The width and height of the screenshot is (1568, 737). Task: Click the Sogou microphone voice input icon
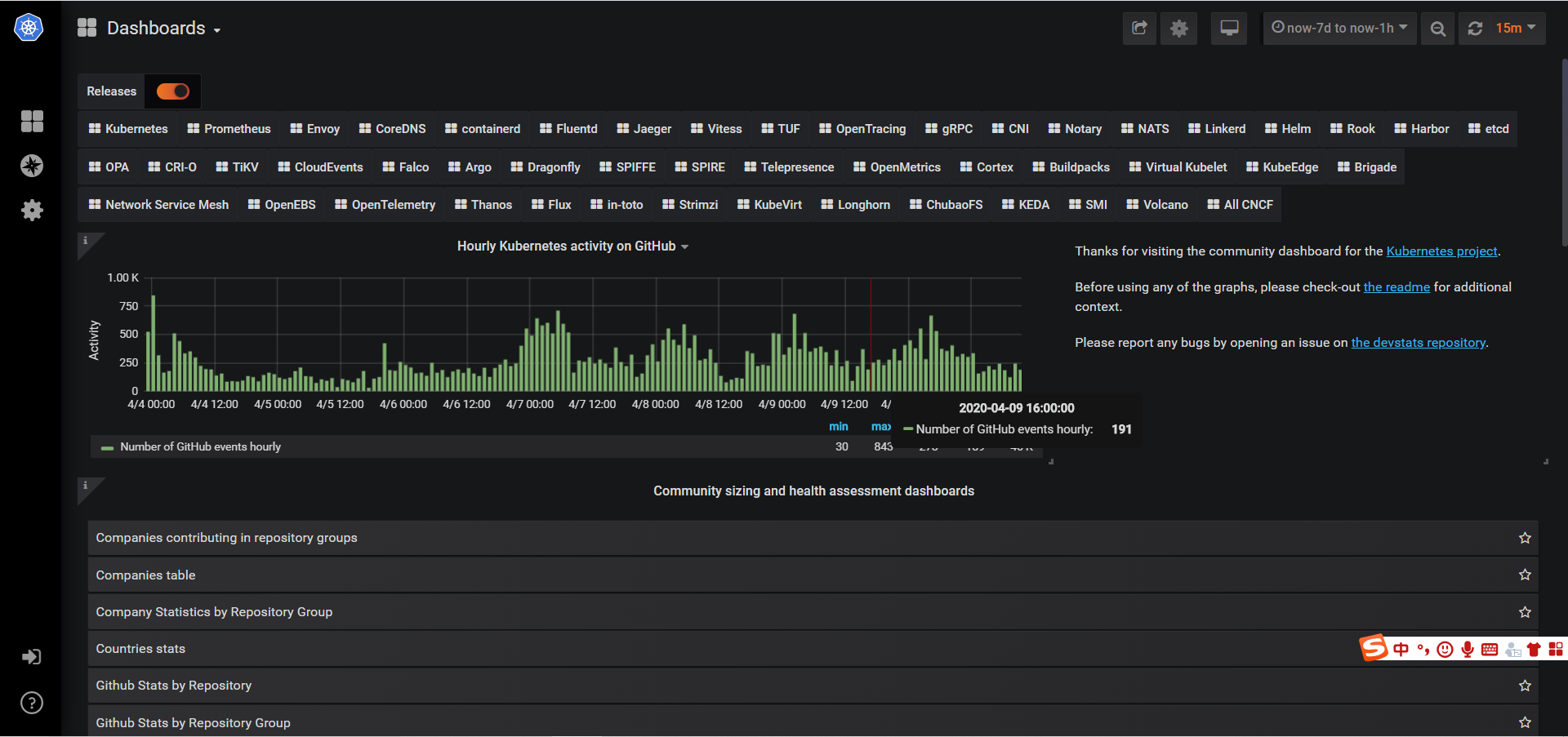(x=1468, y=650)
